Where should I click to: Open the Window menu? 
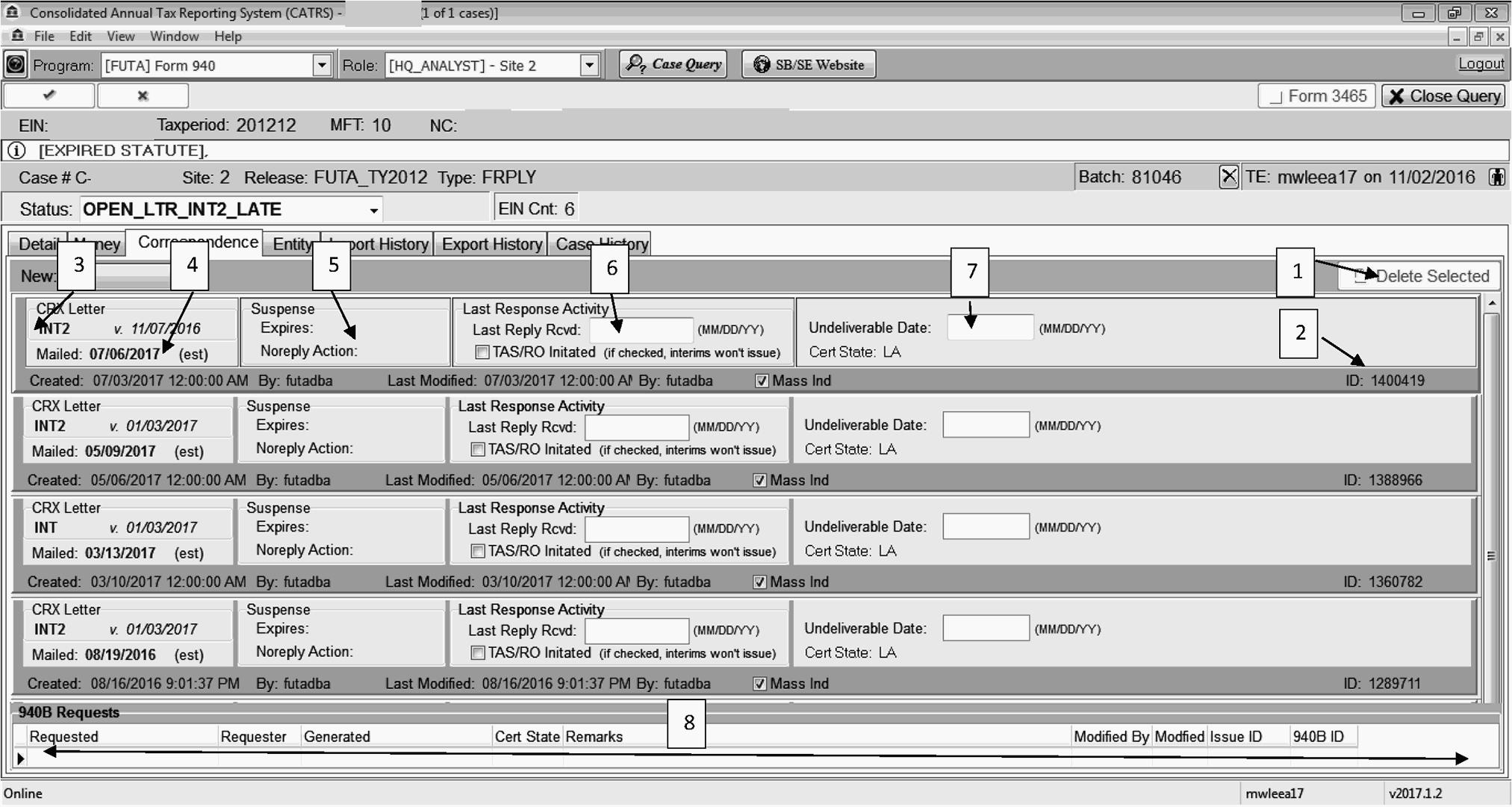174,37
